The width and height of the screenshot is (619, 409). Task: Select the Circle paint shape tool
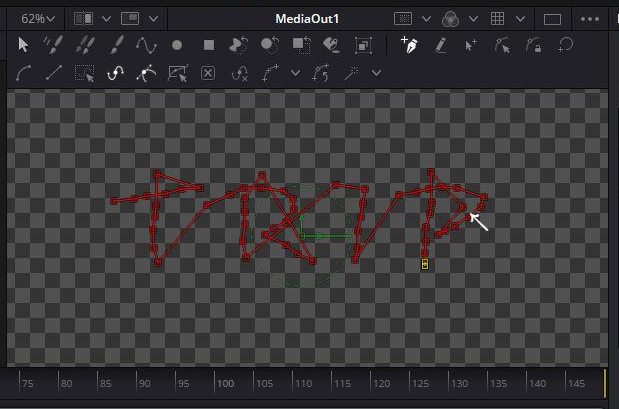pos(177,45)
